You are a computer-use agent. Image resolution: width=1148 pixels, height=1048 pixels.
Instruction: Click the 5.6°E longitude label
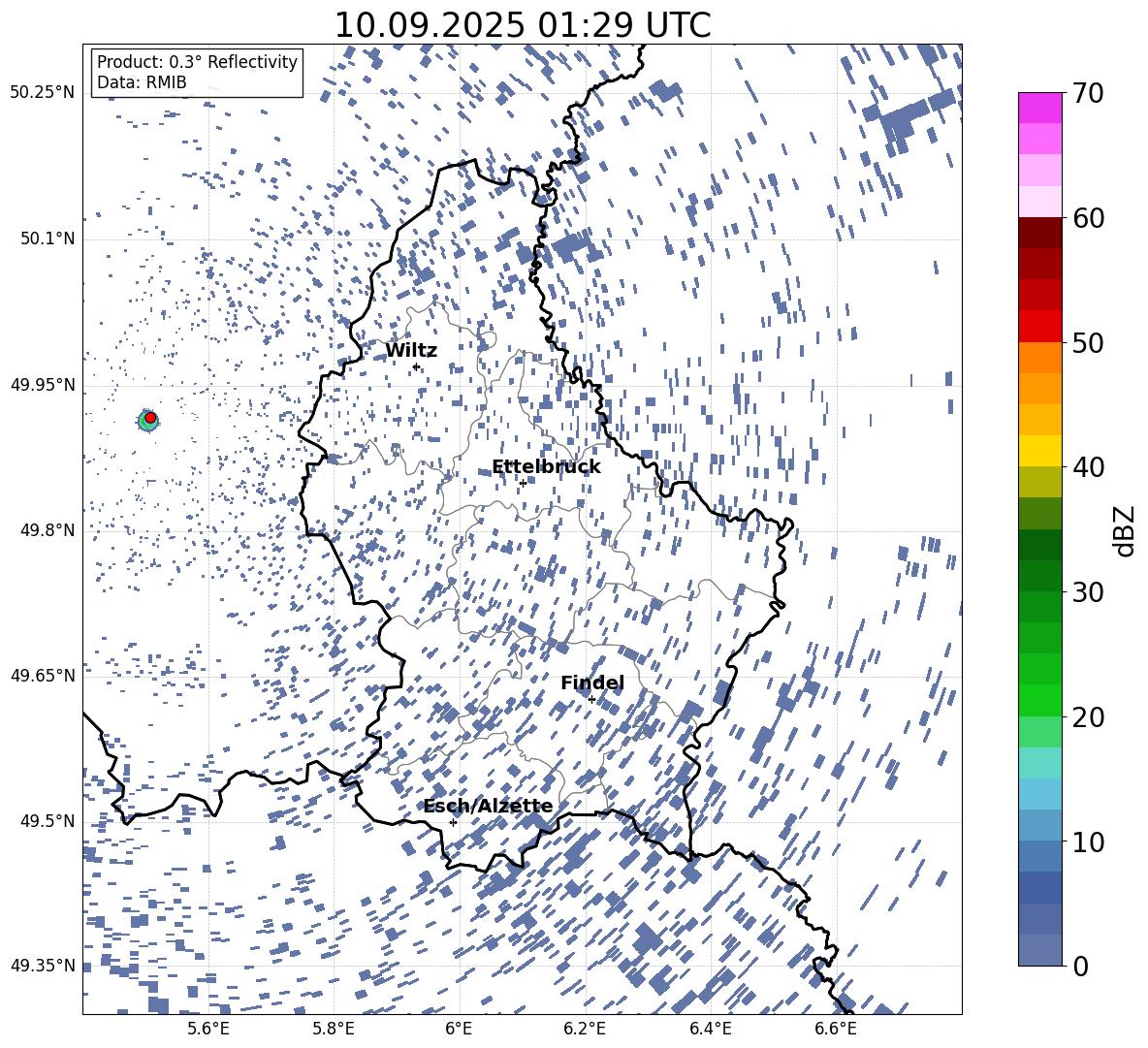(x=208, y=1029)
